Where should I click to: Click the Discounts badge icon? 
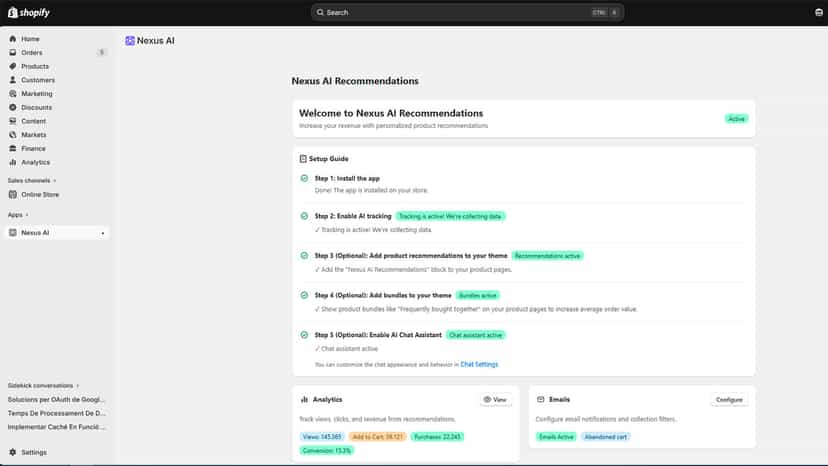13,107
